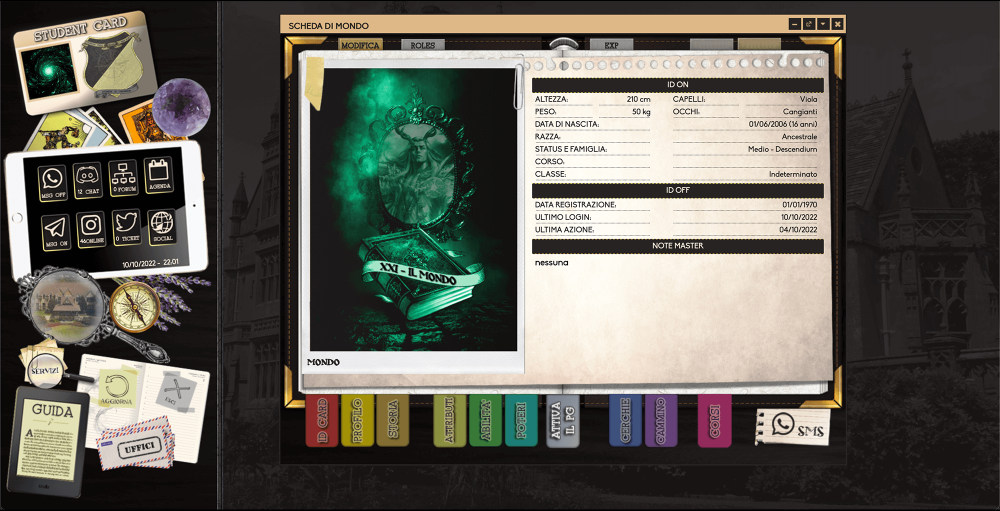Collapse window using the down-arrow button
Screen dimensions: 1000x511
pyautogui.click(x=823, y=24)
